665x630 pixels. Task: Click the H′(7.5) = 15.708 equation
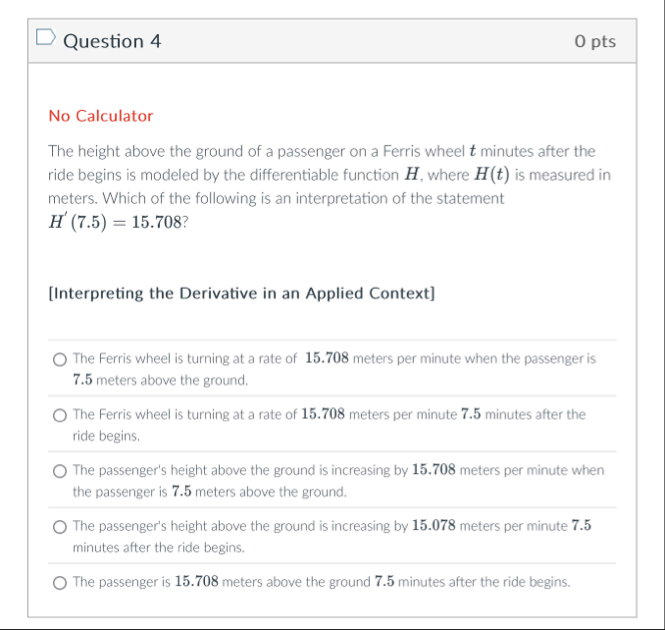(114, 223)
